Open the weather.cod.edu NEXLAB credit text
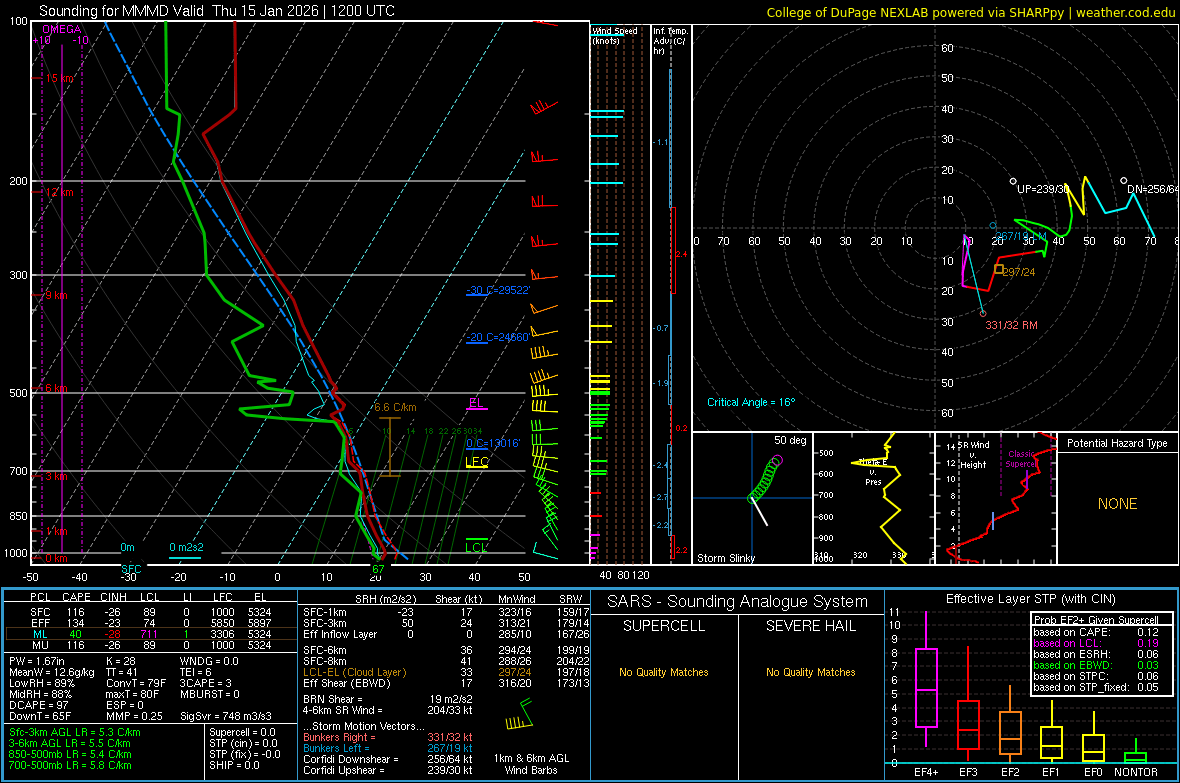This screenshot has height=783, width=1180. pos(970,12)
